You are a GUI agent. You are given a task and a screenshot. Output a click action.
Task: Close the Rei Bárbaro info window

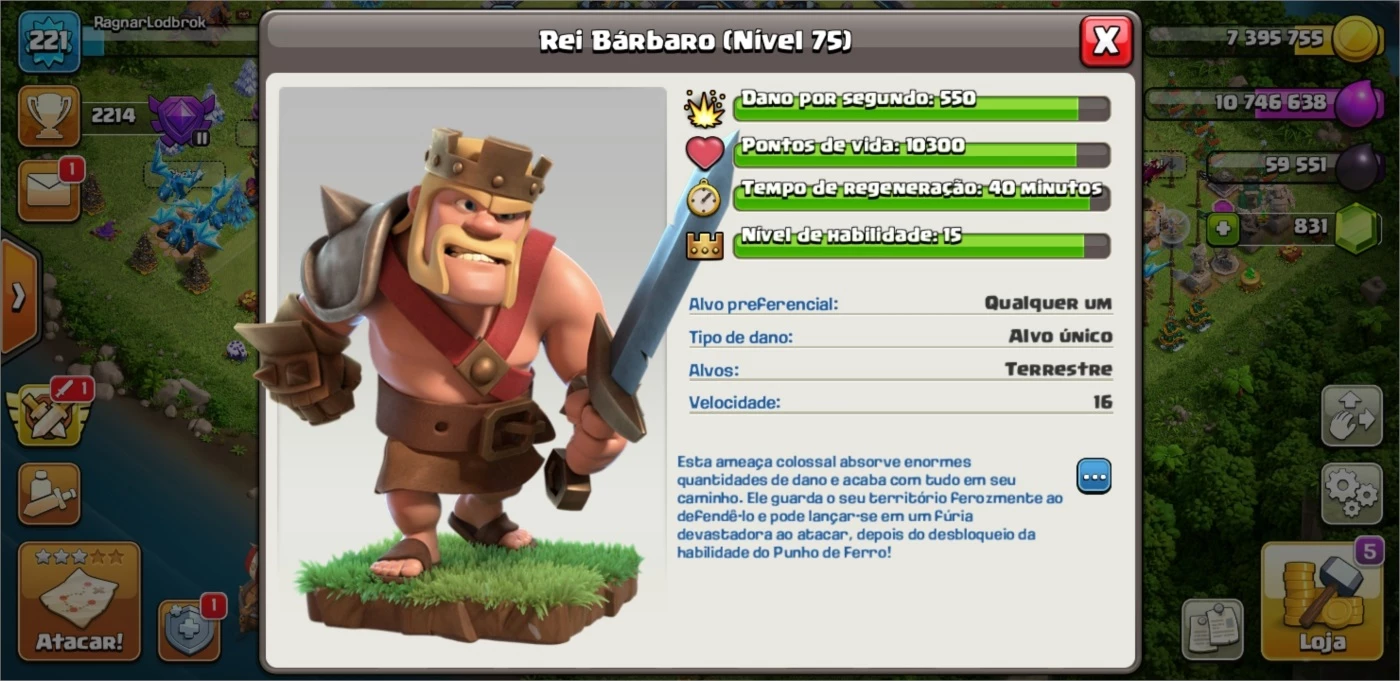[x=1106, y=41]
